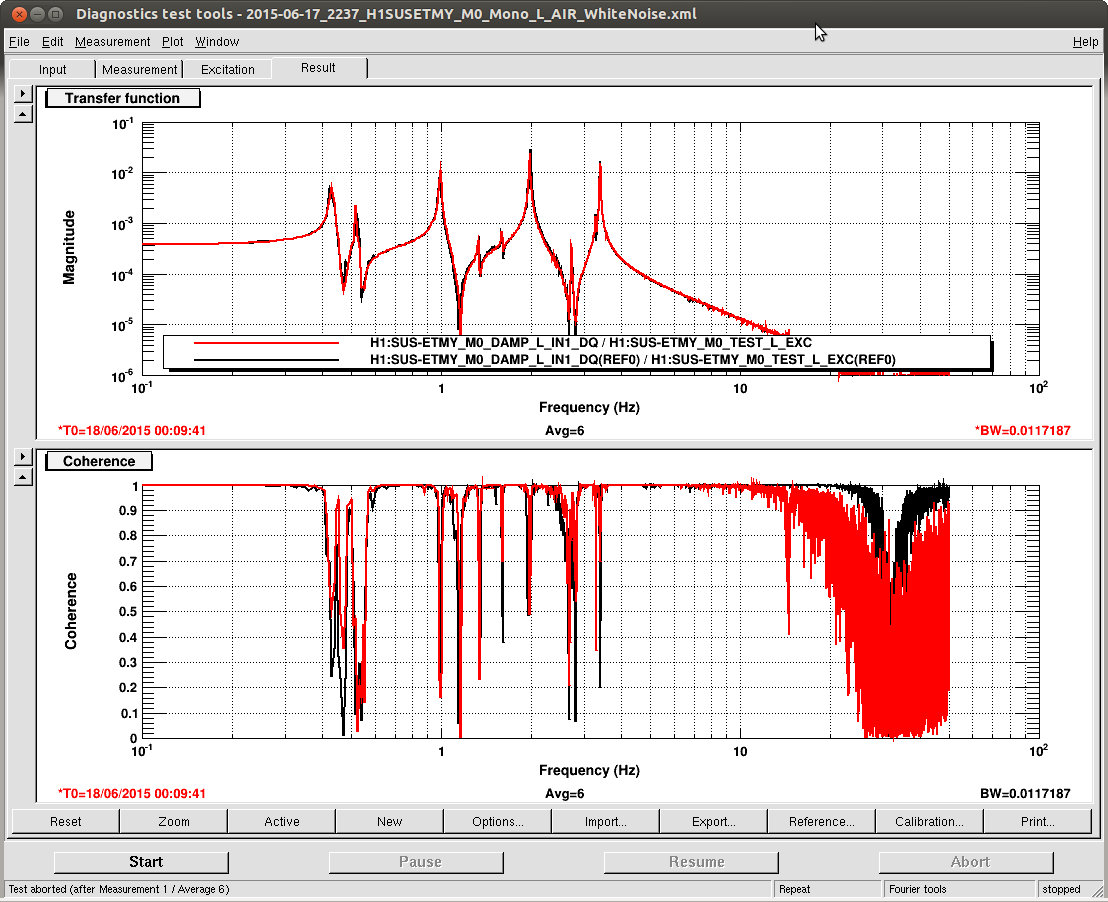Screen dimensions: 1108x902
Task: Click the Magnitude axis label
Action: click(69, 247)
